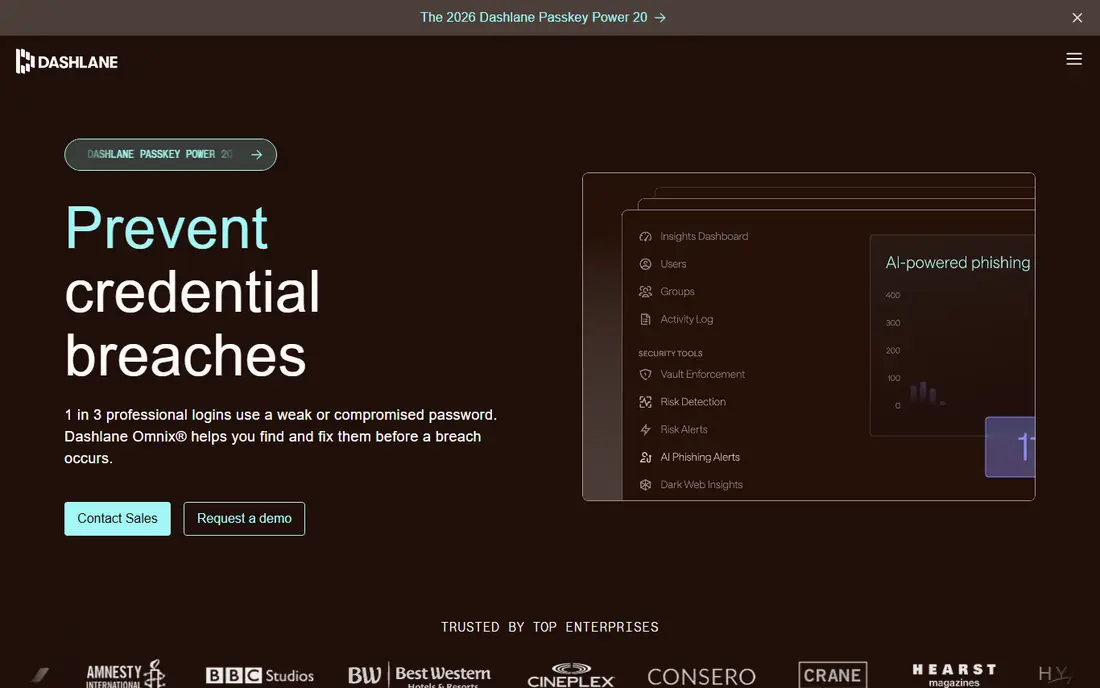Click the Prevent credential breaches headline
This screenshot has width=1100, height=688.
point(192,291)
